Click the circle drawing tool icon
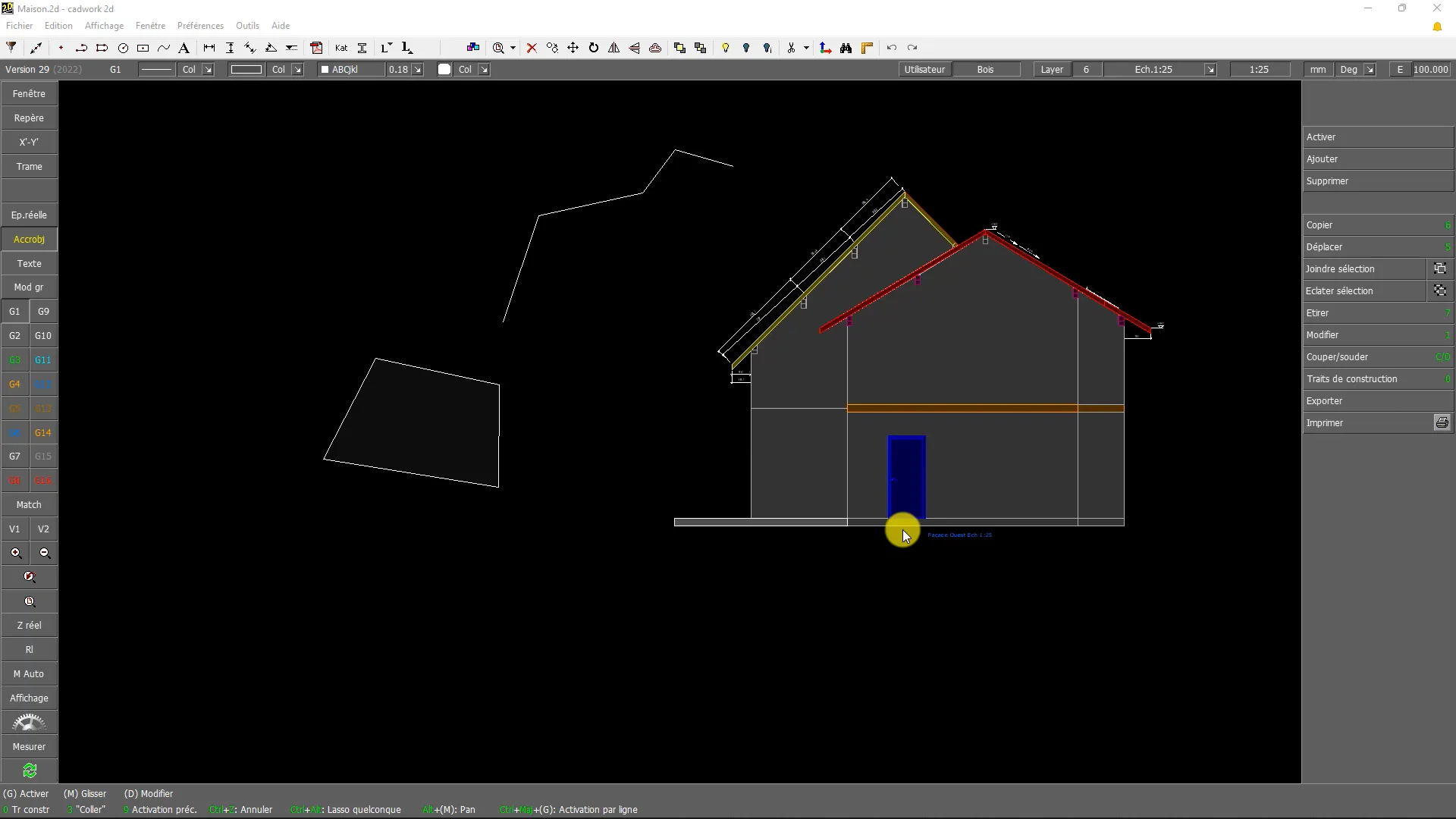1456x819 pixels. [x=123, y=48]
